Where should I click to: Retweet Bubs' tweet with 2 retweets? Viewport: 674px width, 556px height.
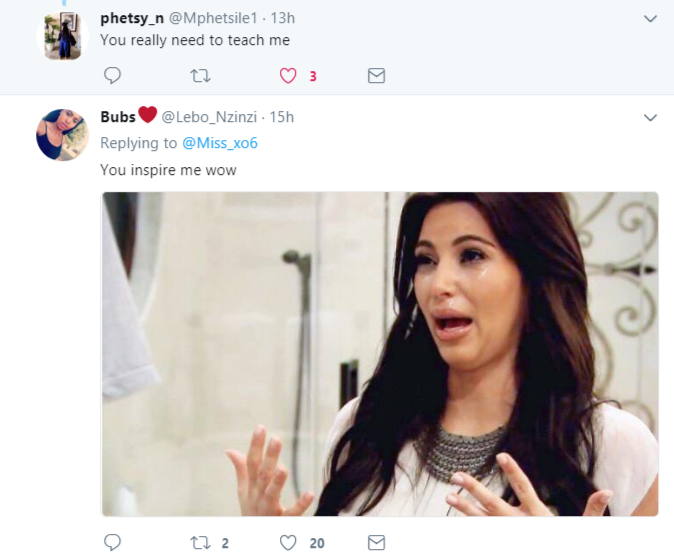pyautogui.click(x=200, y=543)
